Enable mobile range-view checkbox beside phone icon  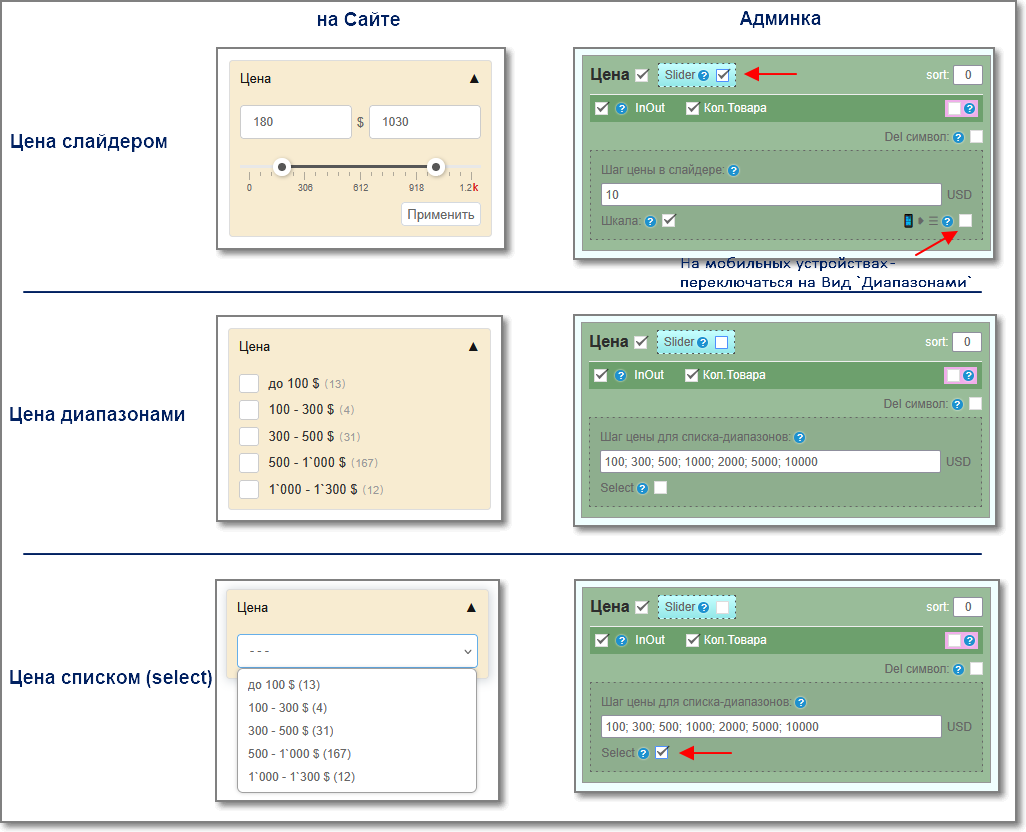965,220
